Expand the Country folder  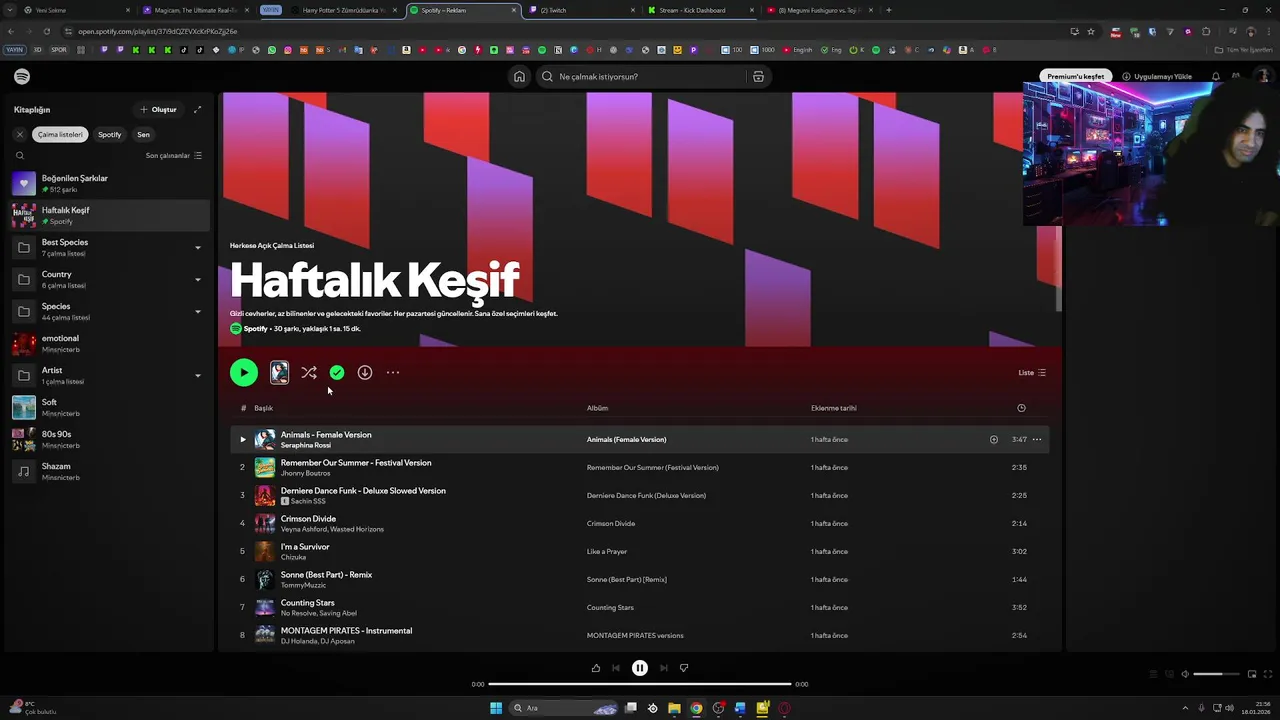click(197, 279)
